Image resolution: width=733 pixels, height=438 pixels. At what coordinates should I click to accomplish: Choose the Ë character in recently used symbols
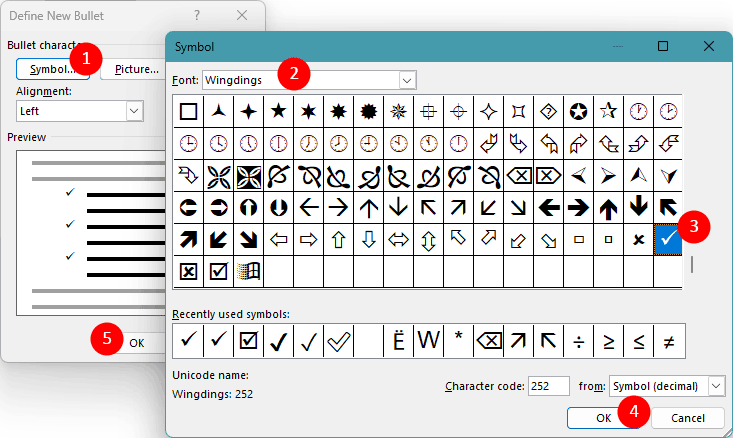pyautogui.click(x=398, y=341)
